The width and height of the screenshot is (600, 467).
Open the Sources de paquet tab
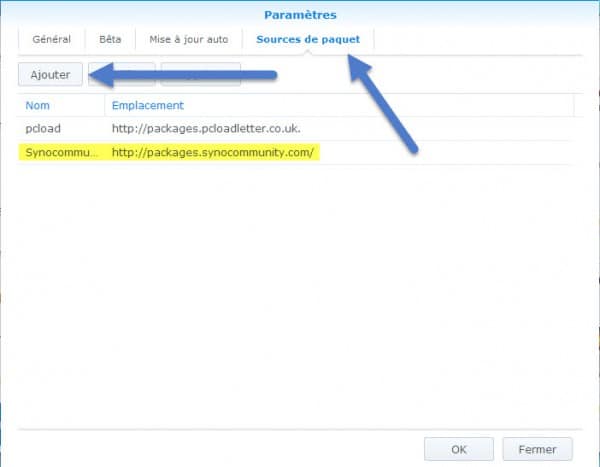click(308, 40)
